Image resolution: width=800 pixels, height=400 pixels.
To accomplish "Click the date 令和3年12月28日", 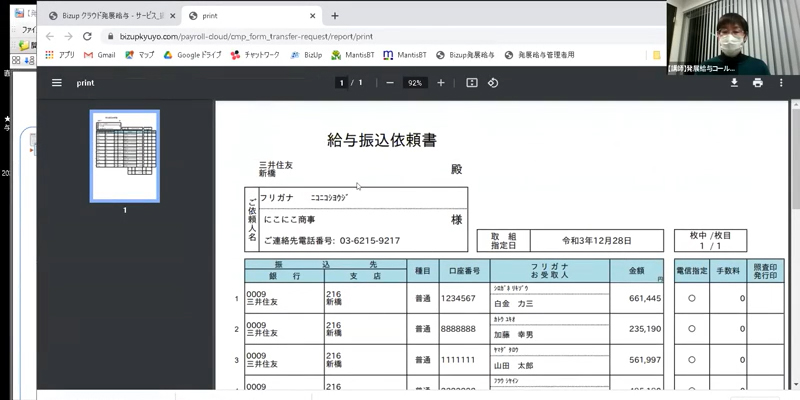I will point(596,240).
